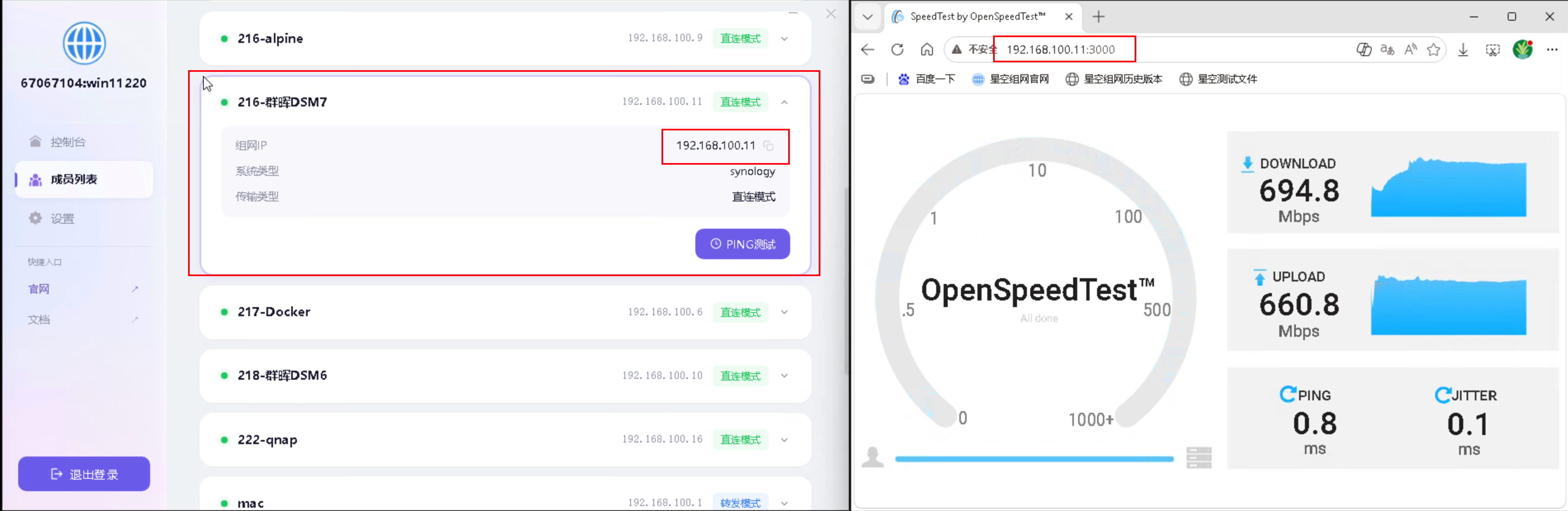This screenshot has height=511, width=1568.
Task: Refresh the SpeedTest page
Action: (897, 50)
